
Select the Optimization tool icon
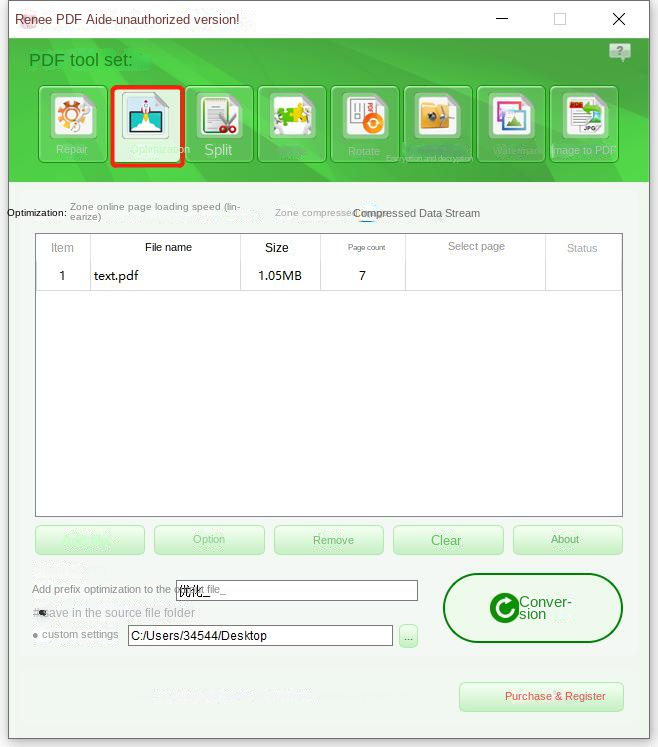147,124
